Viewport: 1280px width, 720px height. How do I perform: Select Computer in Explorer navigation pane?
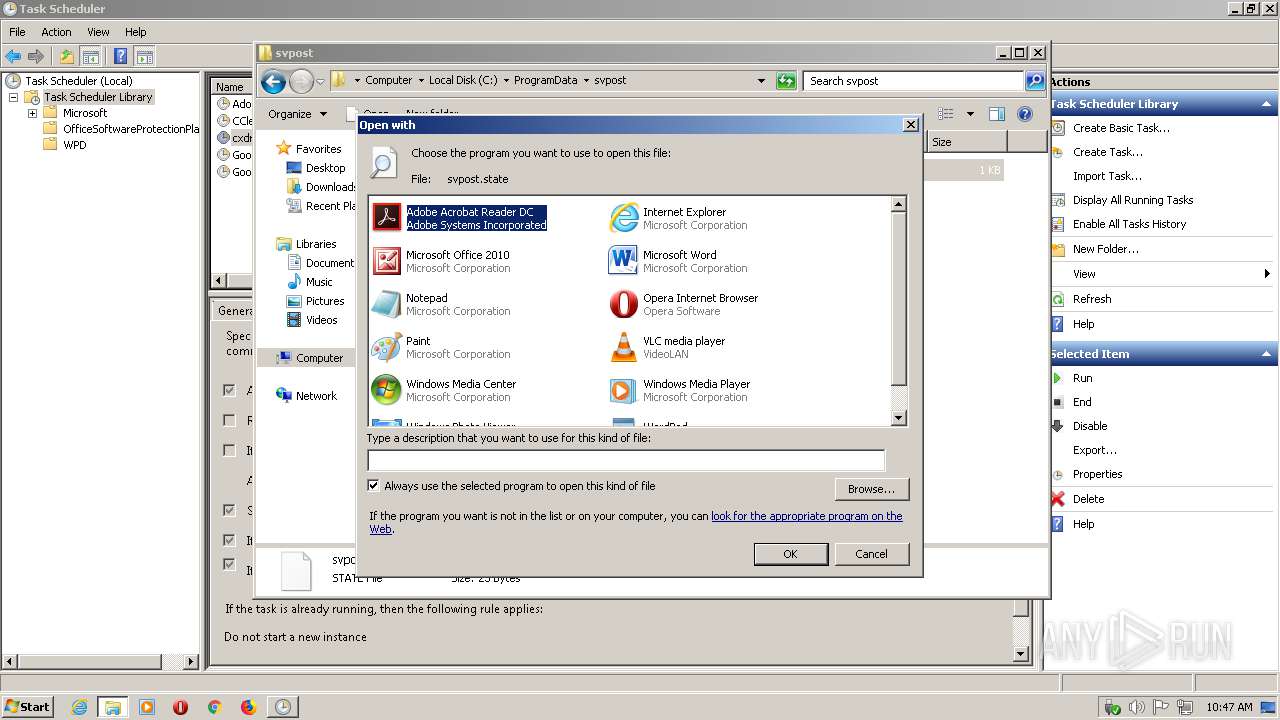pyautogui.click(x=319, y=358)
